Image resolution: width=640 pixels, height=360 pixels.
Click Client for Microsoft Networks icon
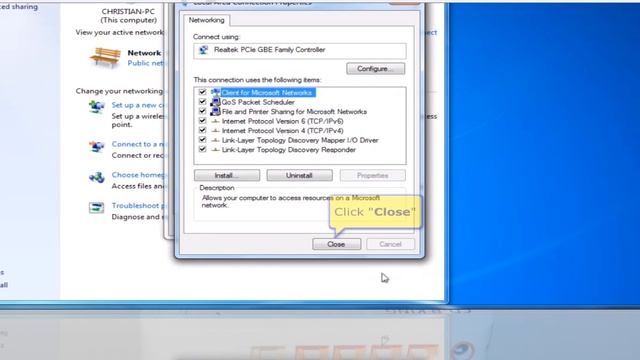click(215, 93)
